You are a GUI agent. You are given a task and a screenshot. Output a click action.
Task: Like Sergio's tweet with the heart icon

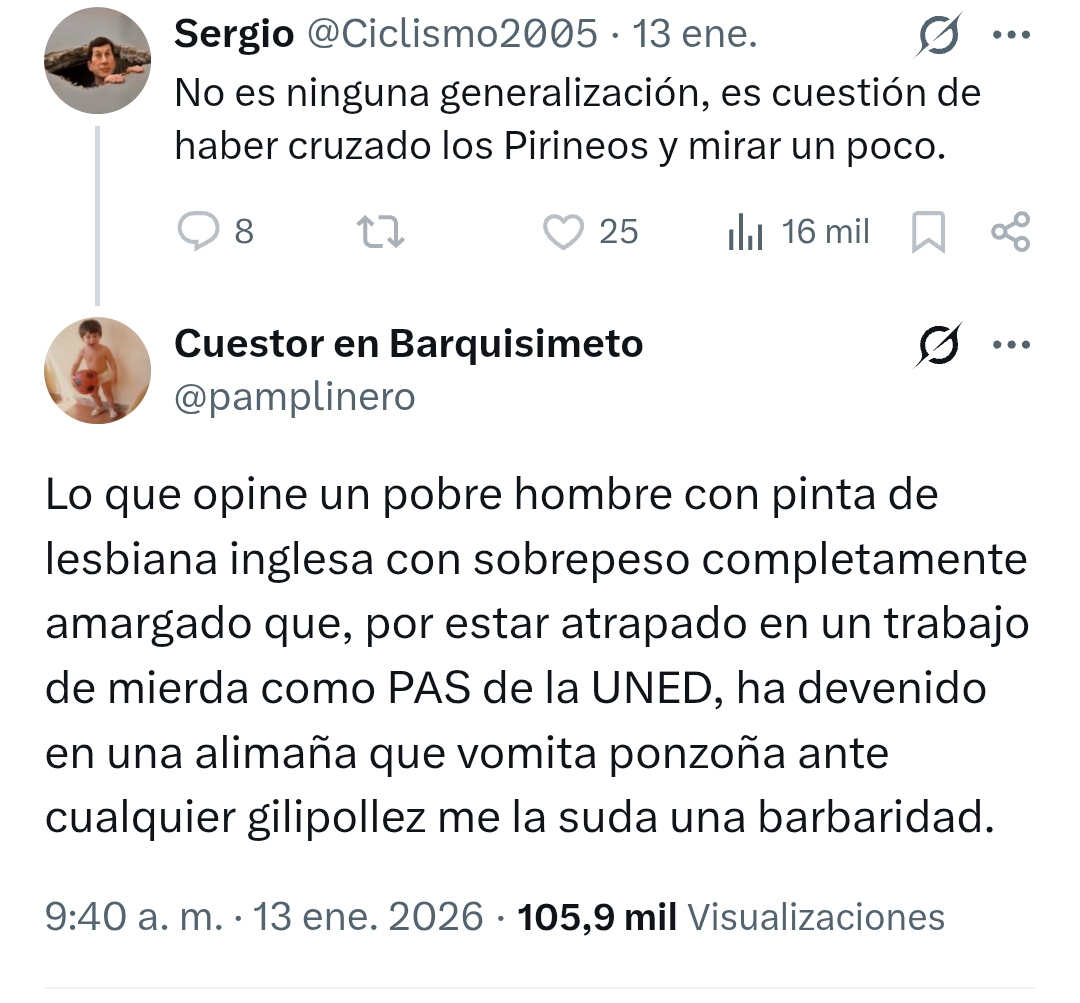563,232
